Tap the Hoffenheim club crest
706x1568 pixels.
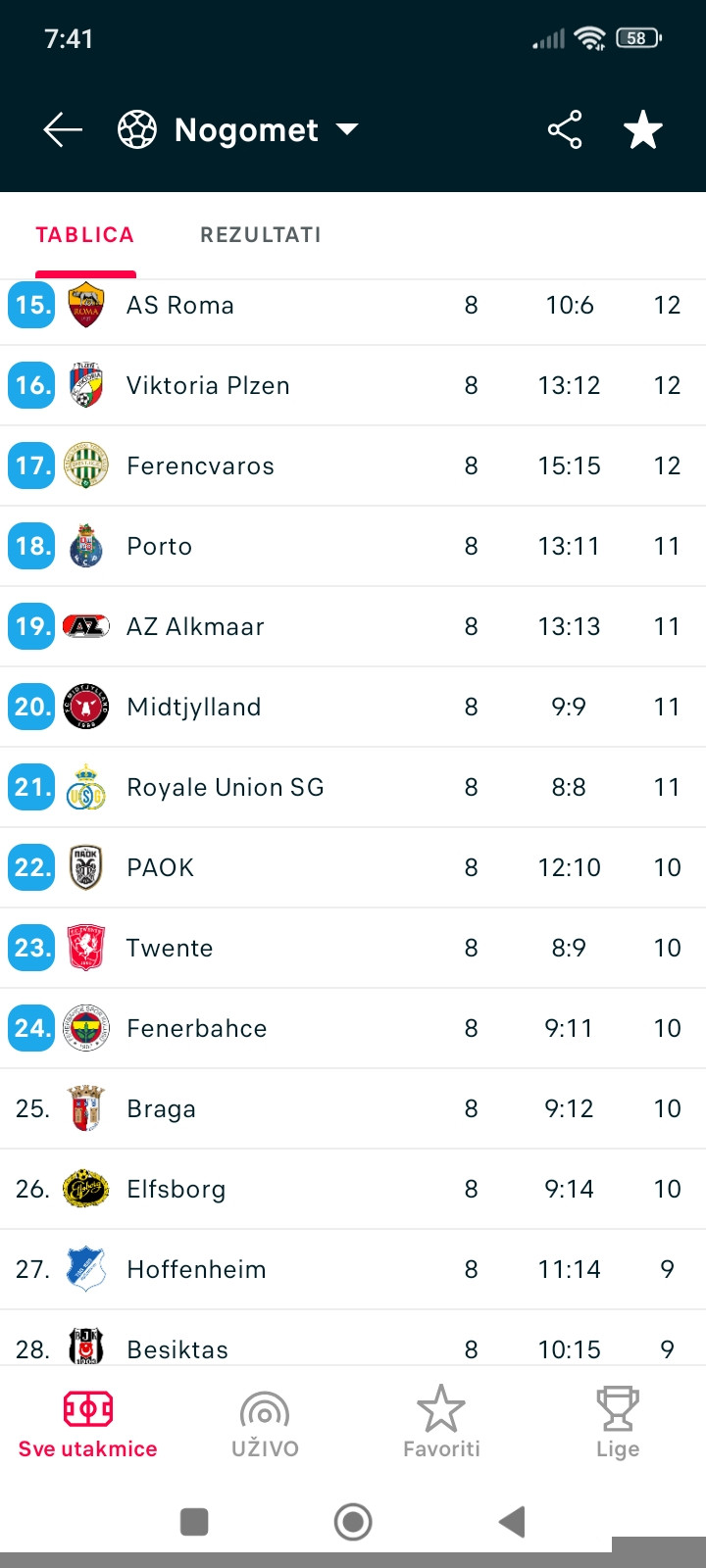(86, 1269)
